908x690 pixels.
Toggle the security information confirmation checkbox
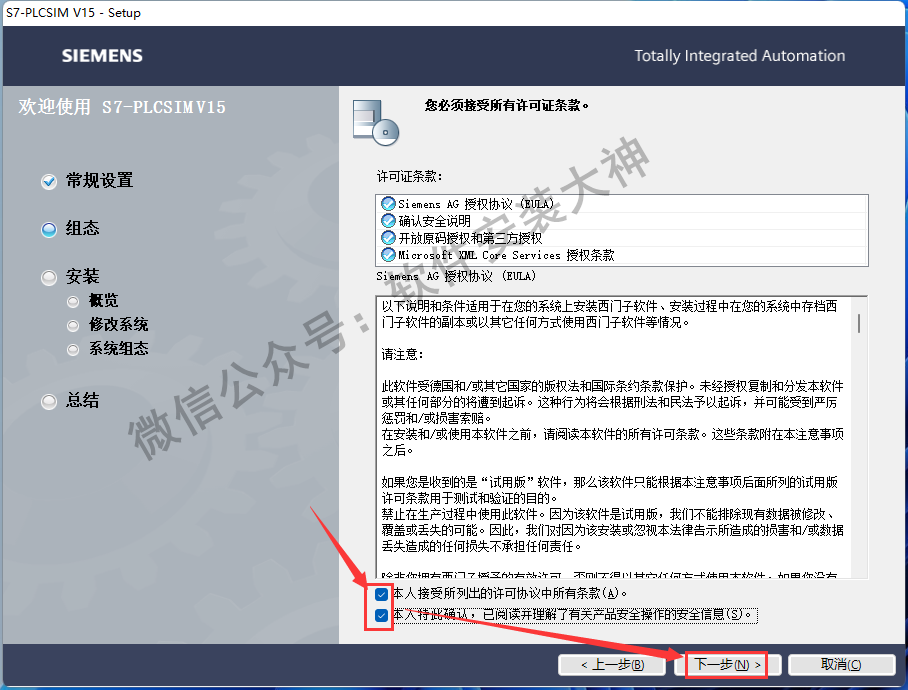pos(381,615)
